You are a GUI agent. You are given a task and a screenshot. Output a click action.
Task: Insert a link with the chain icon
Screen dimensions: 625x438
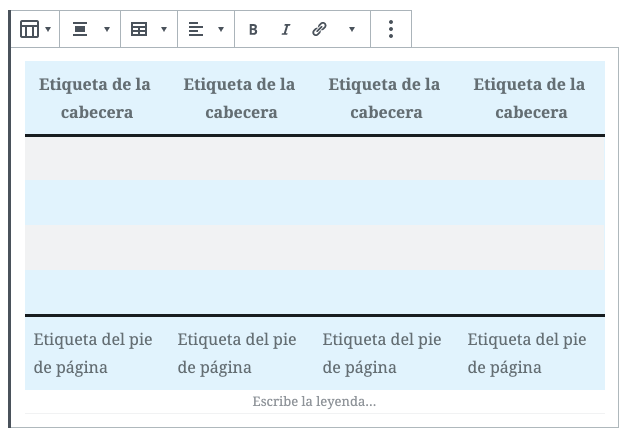pyautogui.click(x=319, y=30)
